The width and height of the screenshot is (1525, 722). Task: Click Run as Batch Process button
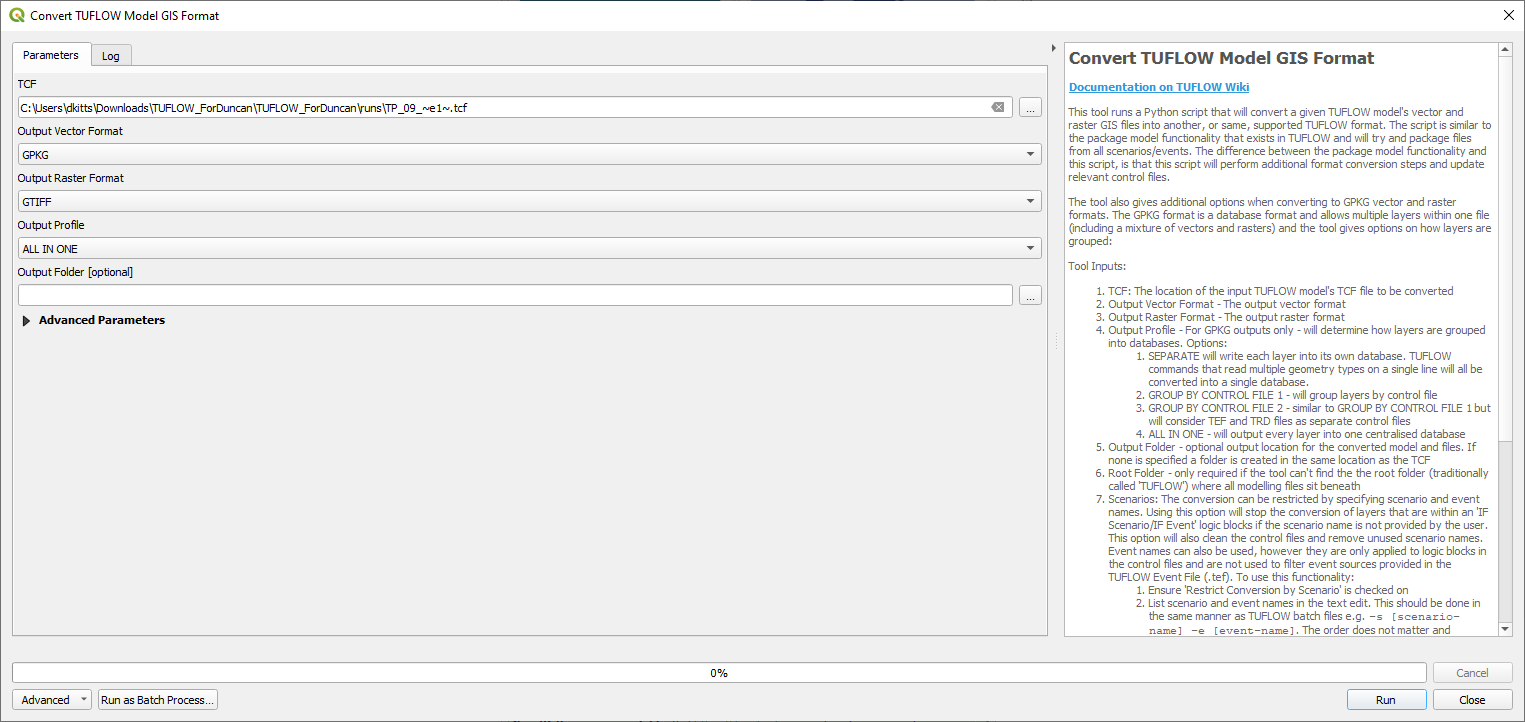pyautogui.click(x=158, y=700)
